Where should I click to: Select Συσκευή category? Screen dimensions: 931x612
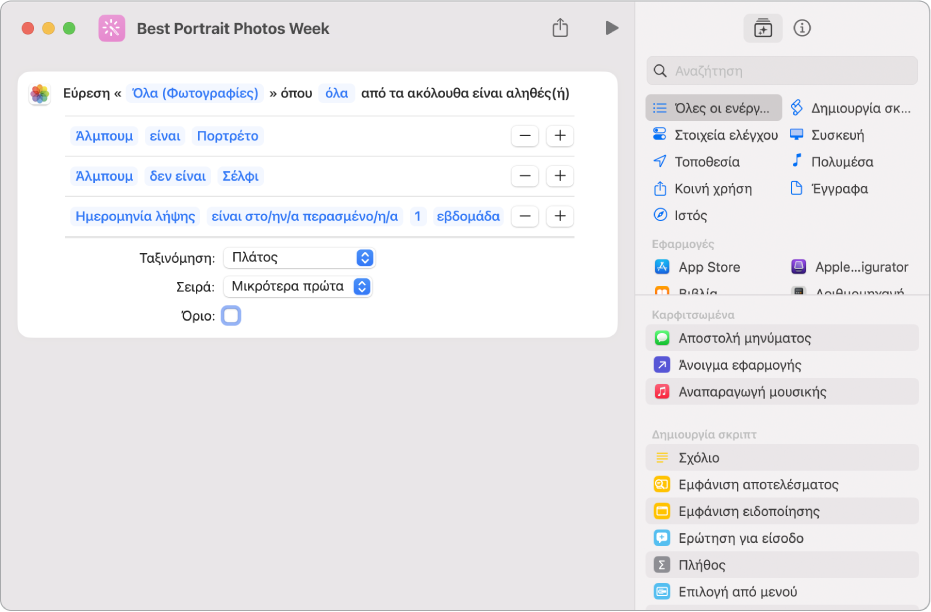click(827, 135)
